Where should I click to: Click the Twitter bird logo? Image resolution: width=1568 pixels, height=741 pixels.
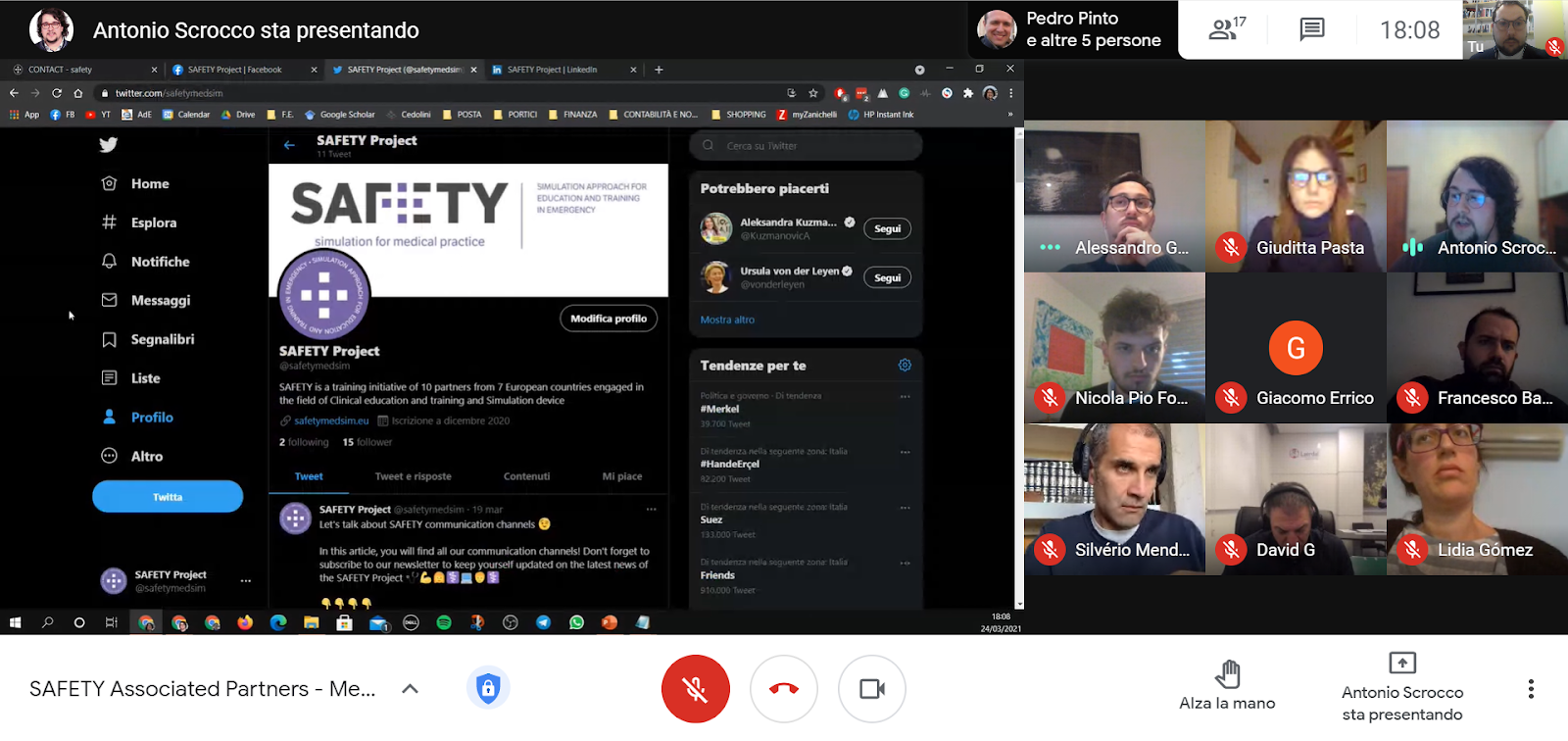[109, 145]
